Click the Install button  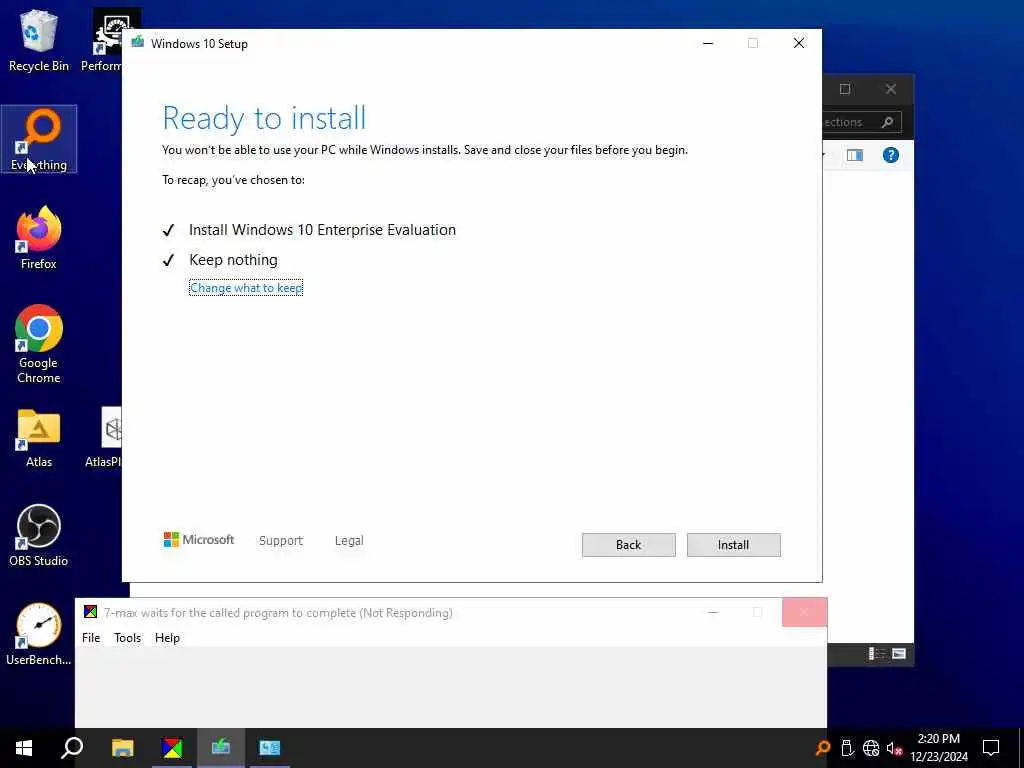coord(733,545)
